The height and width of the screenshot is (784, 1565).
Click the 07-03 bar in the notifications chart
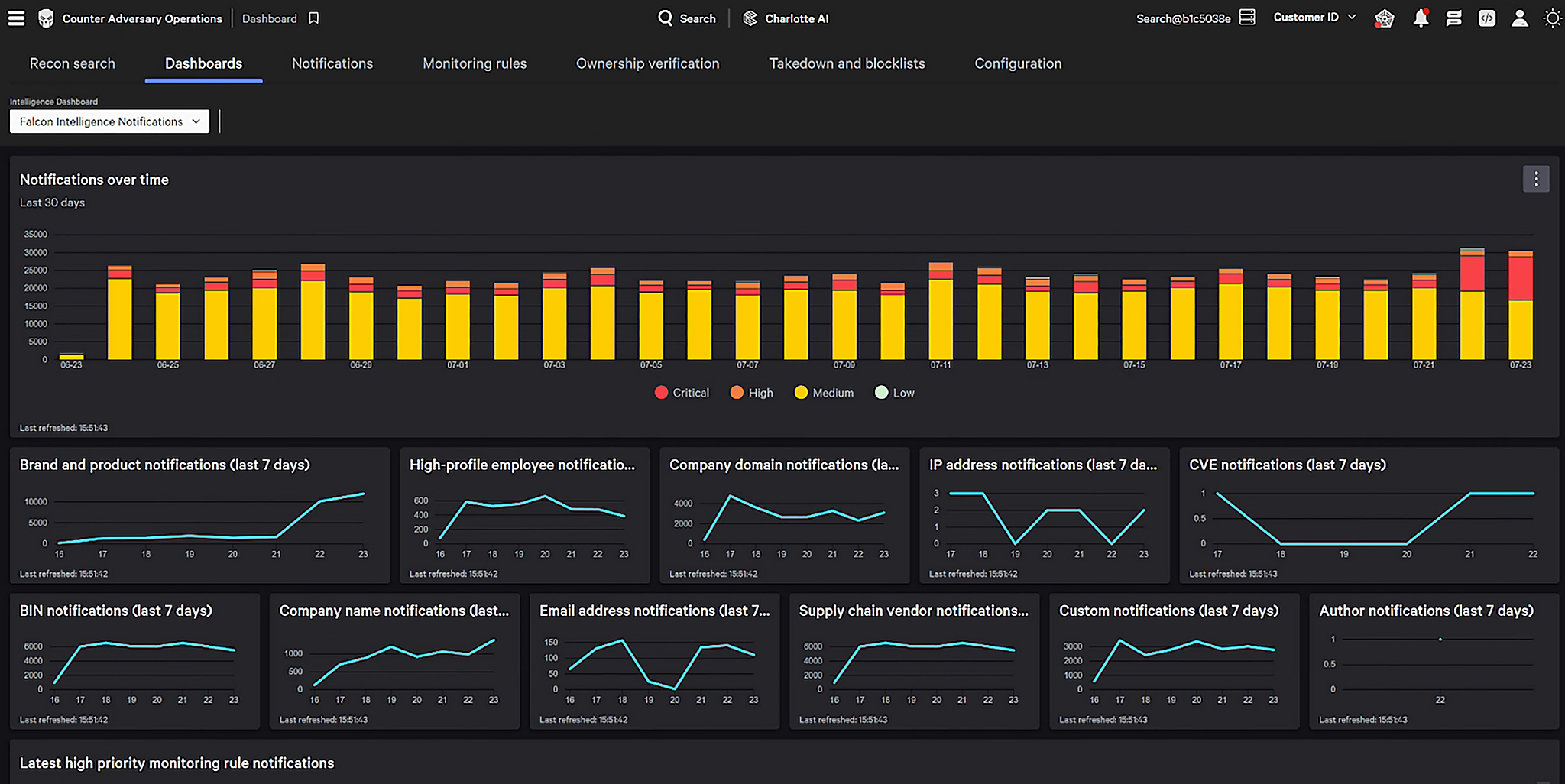[x=555, y=316]
